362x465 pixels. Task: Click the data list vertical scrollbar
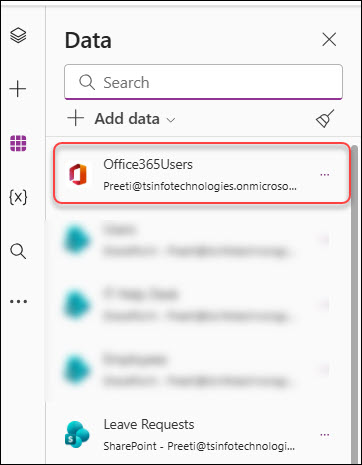coord(354,303)
